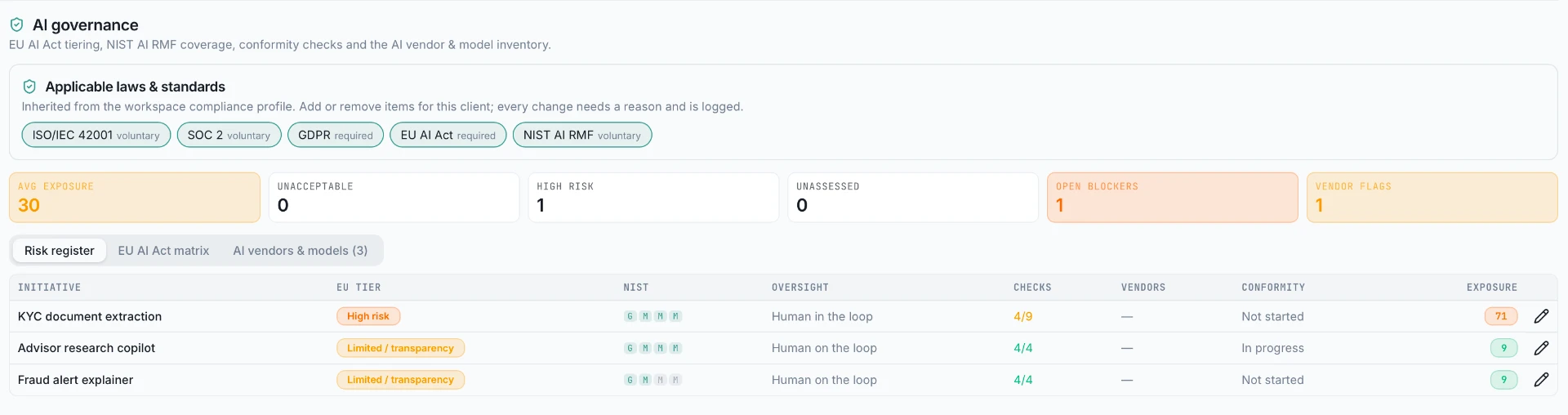Click Advisor copilot's Human on the loop
This screenshot has height=415, width=1568.
pos(824,348)
